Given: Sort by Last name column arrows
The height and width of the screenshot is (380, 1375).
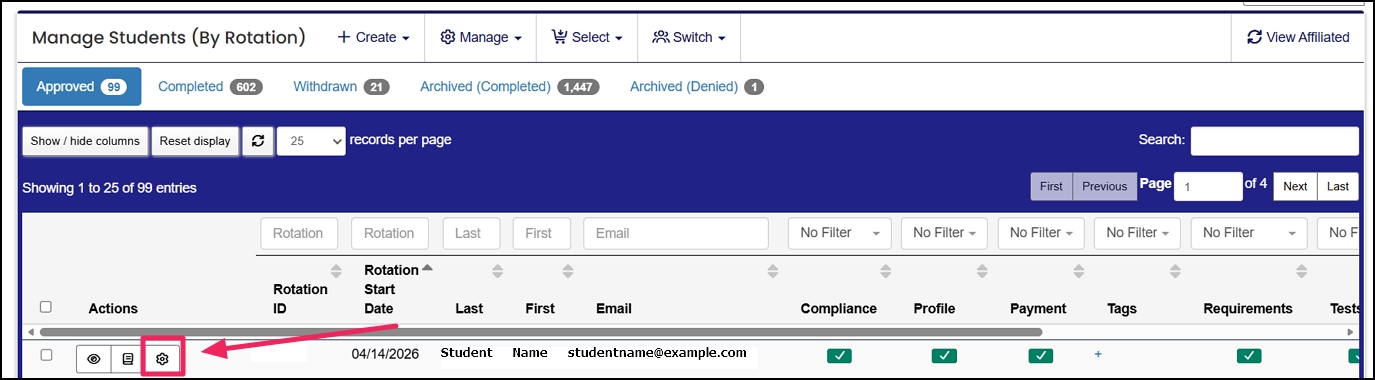Looking at the screenshot, I should 497,271.
